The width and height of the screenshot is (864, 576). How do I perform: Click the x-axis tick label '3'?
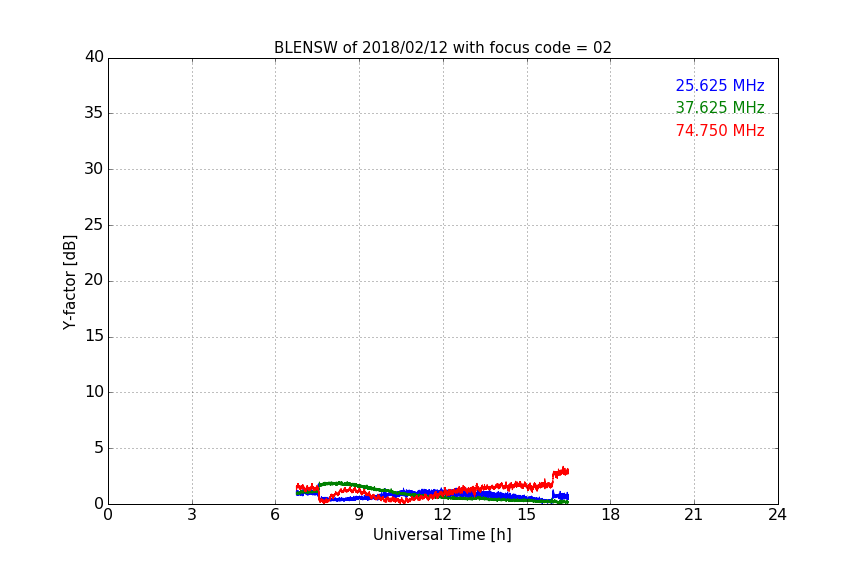point(192,515)
